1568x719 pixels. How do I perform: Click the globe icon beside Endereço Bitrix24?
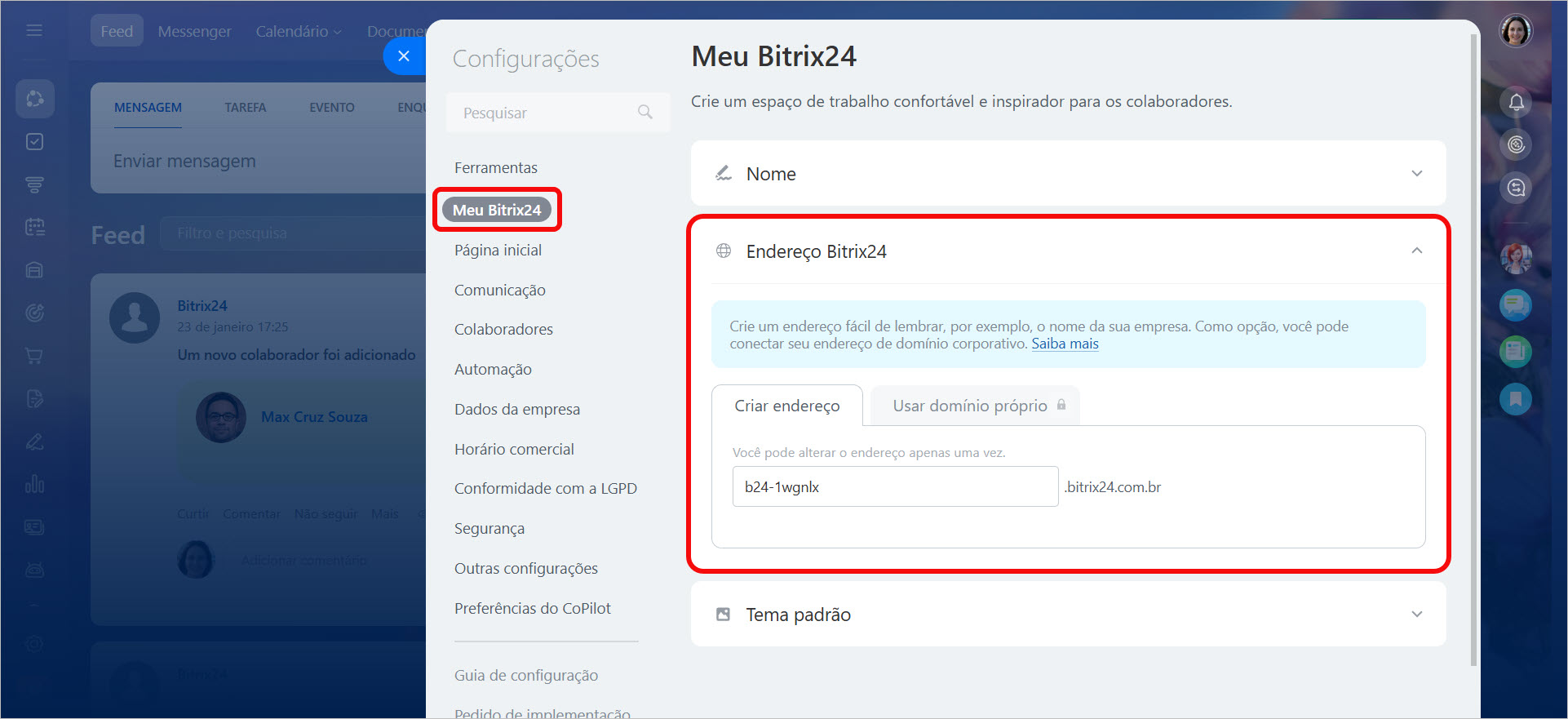tap(724, 251)
